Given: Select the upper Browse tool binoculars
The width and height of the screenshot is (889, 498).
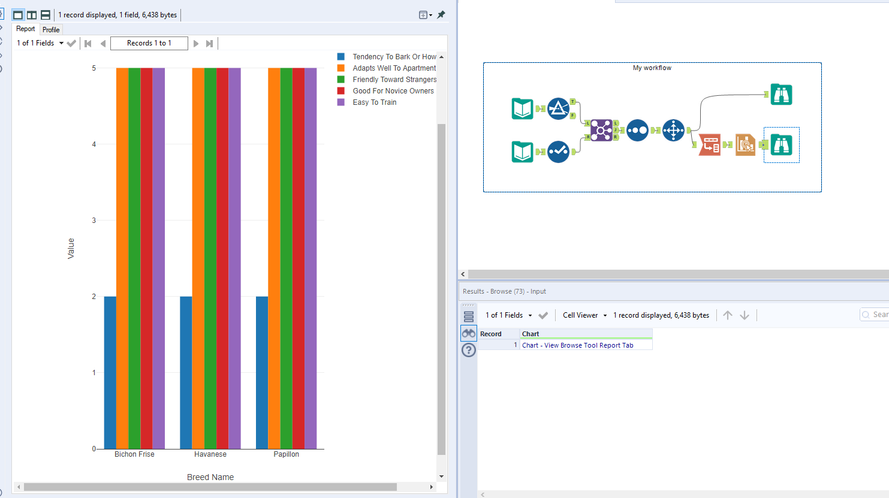Looking at the screenshot, I should point(781,94).
